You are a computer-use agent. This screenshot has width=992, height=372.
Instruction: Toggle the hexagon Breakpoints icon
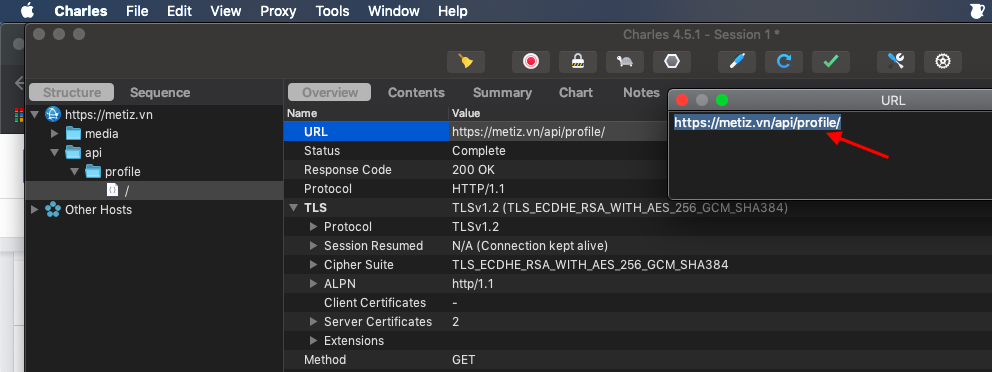pyautogui.click(x=672, y=61)
